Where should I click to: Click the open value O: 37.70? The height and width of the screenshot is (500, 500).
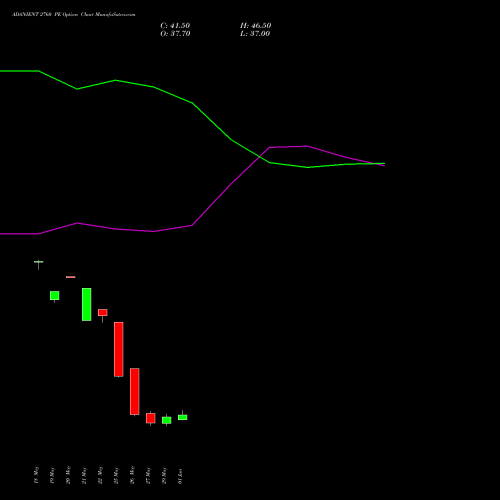tap(175, 34)
